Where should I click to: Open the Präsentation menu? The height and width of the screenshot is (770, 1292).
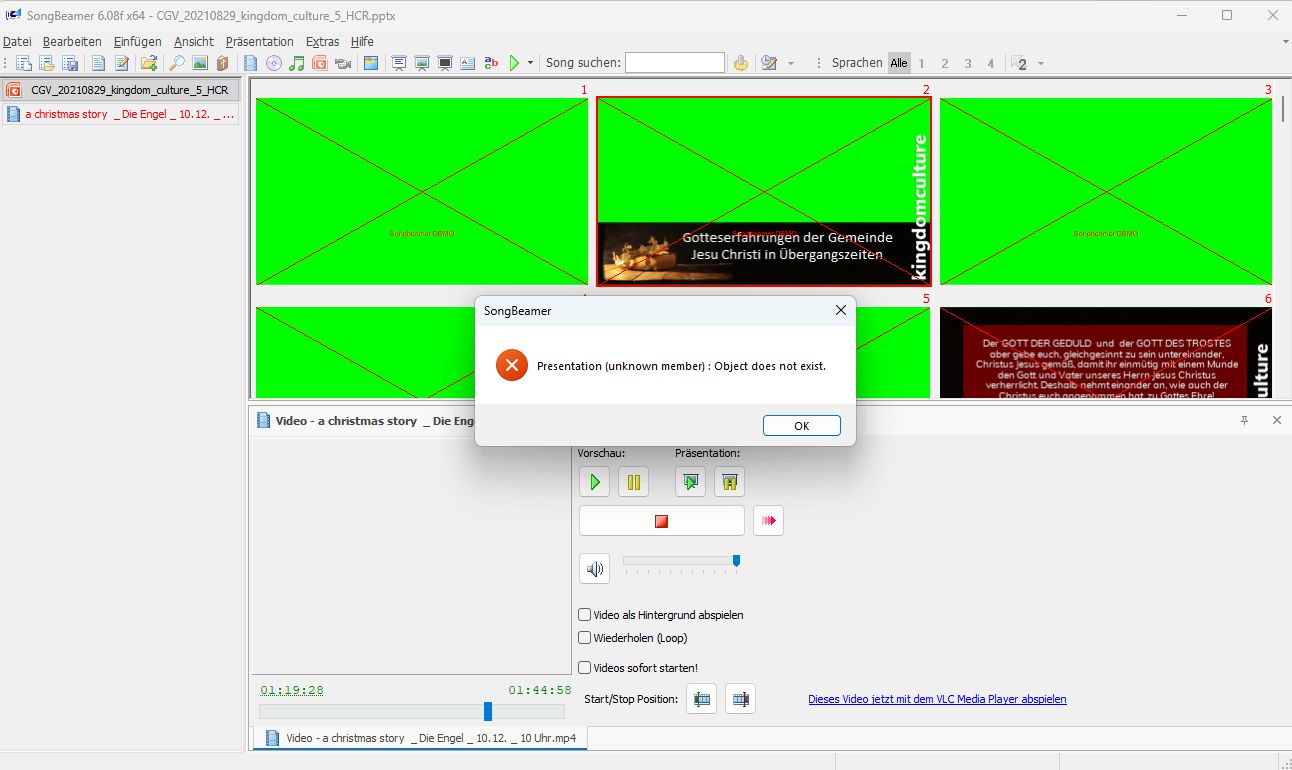coord(260,42)
